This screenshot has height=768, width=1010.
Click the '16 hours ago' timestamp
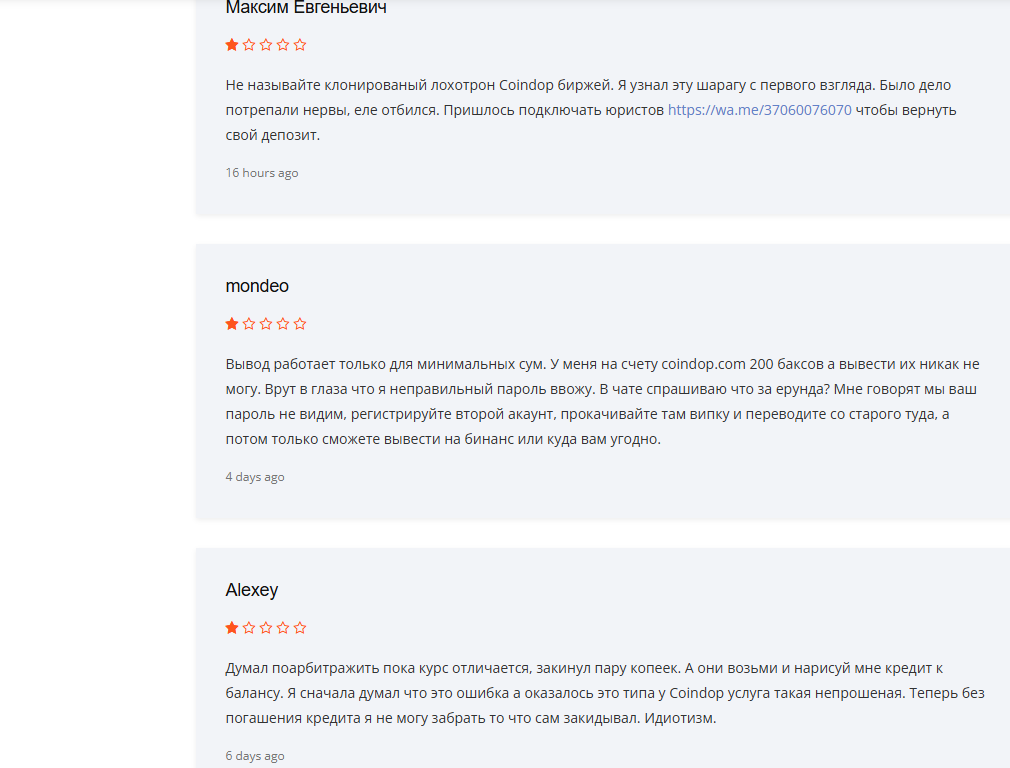click(262, 173)
